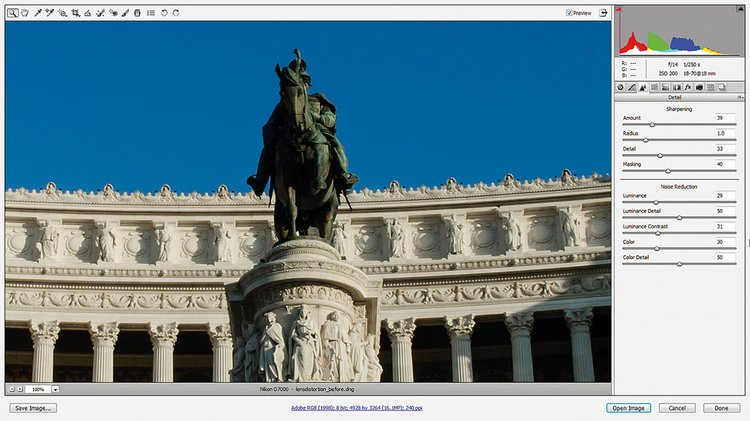Viewport: 750px width, 421px height.
Task: Select the Detail panel tab
Action: (x=643, y=87)
